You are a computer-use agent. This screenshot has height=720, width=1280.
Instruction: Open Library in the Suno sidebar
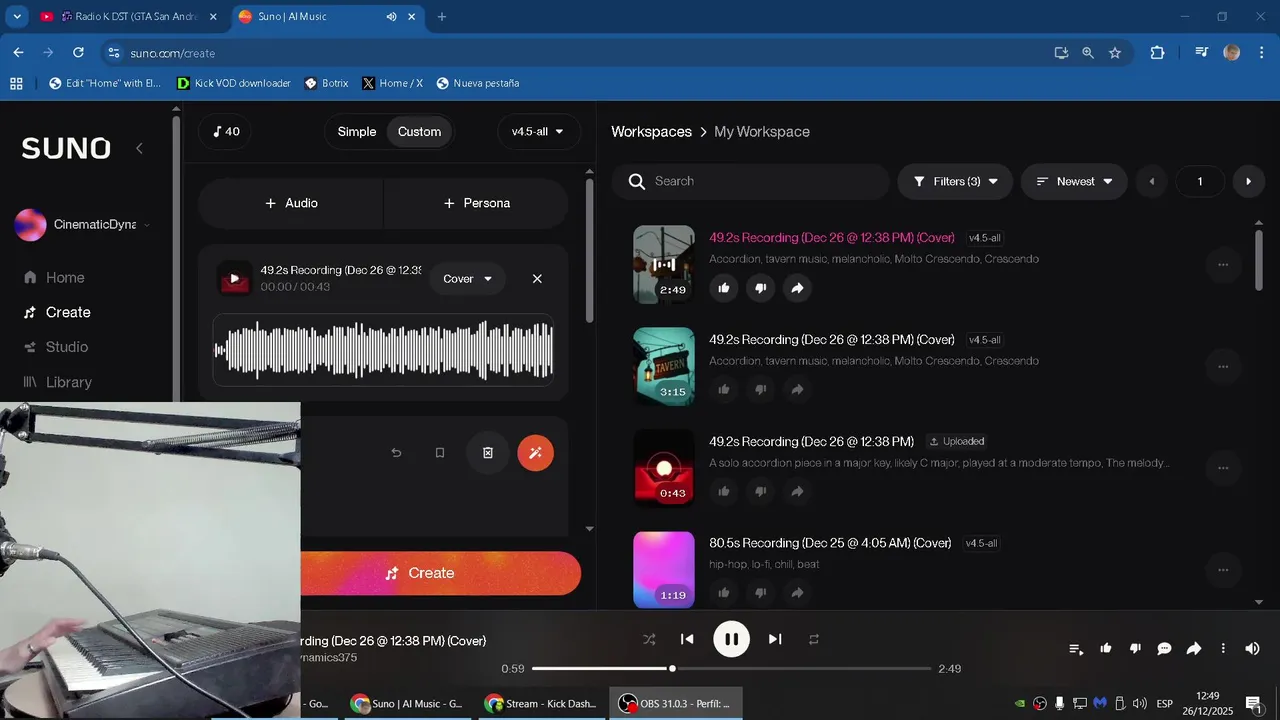[58, 382]
